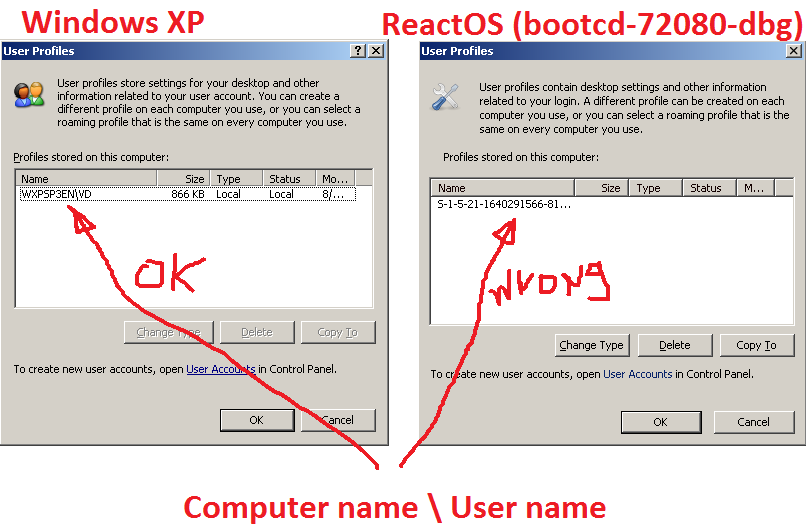The height and width of the screenshot is (532, 806).
Task: Select the S-1-5-21-1640291566 profile entry
Action: tap(501, 204)
